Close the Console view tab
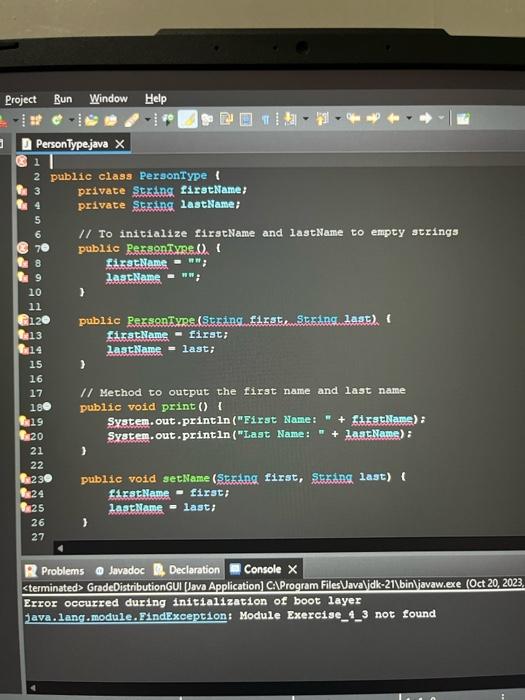The image size is (525, 700). pyautogui.click(x=292, y=569)
